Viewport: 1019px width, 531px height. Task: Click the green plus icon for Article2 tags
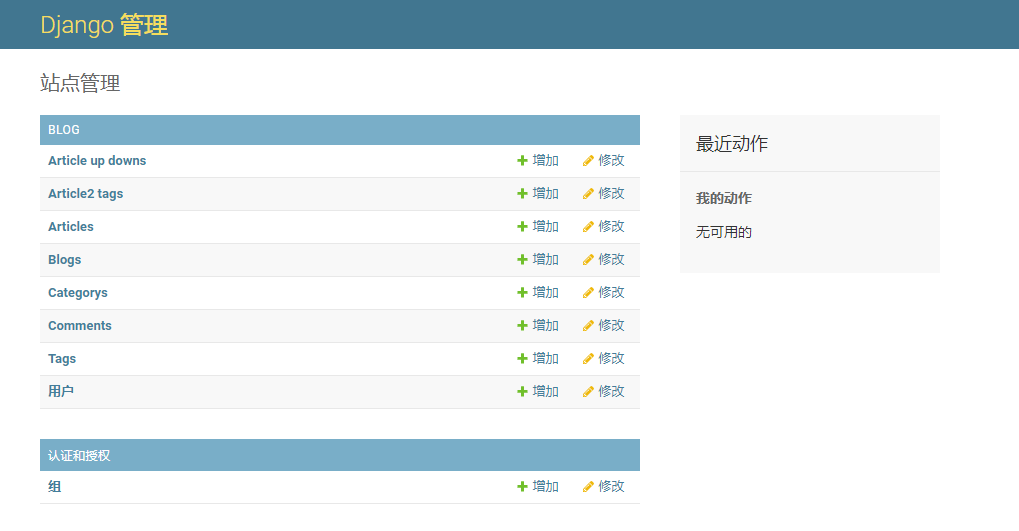[x=522, y=194]
